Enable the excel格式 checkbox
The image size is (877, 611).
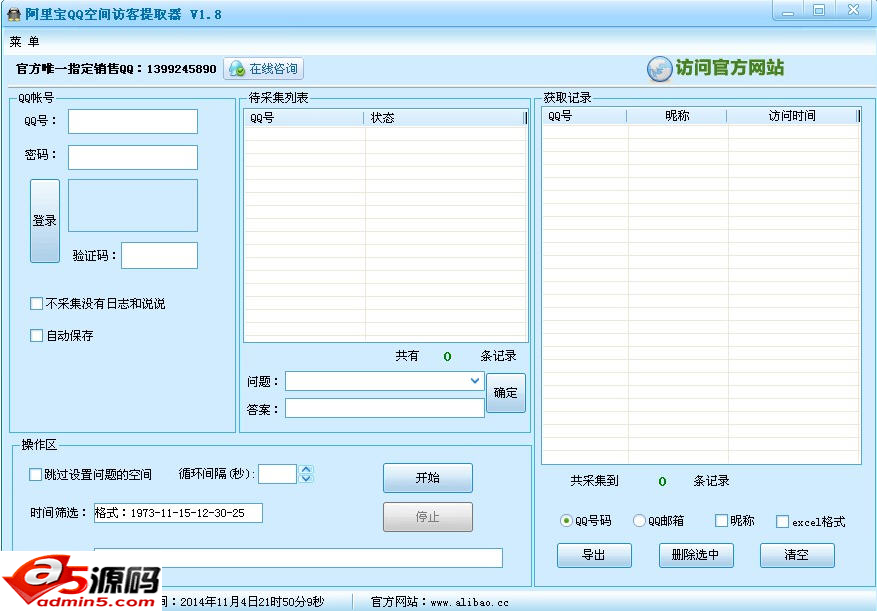[782, 521]
